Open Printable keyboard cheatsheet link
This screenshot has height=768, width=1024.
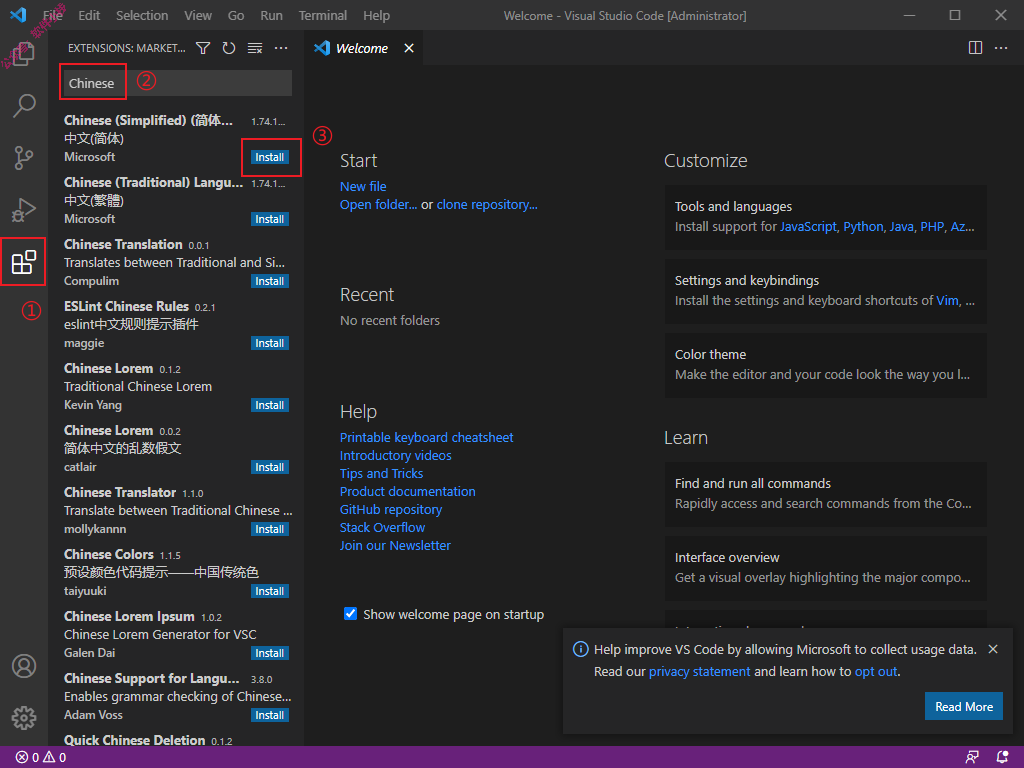pyautogui.click(x=426, y=438)
